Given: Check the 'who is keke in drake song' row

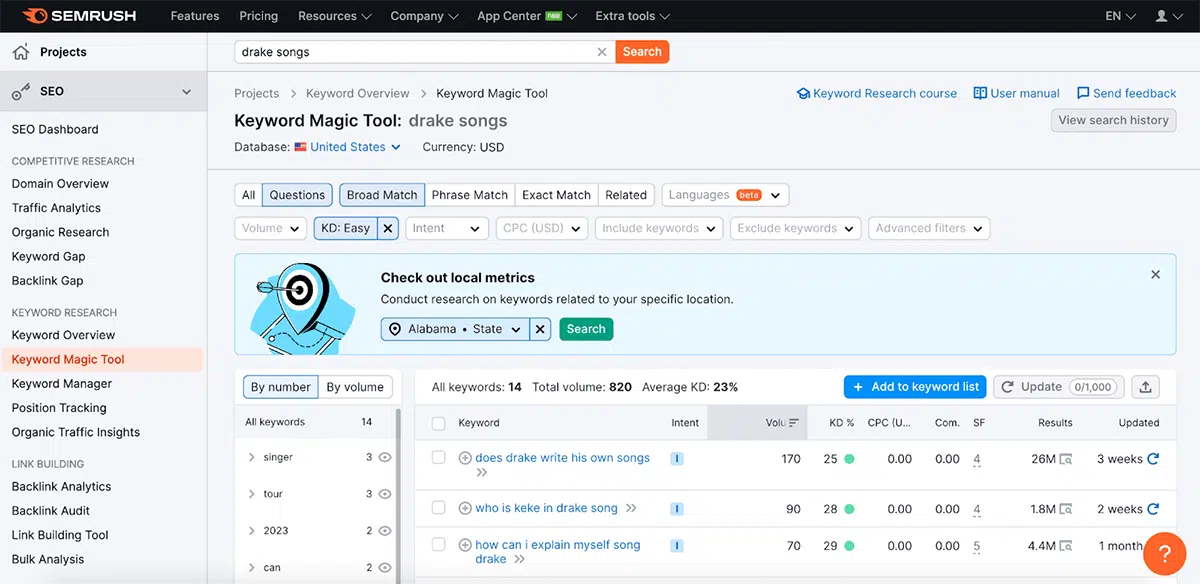Looking at the screenshot, I should pyautogui.click(x=438, y=508).
